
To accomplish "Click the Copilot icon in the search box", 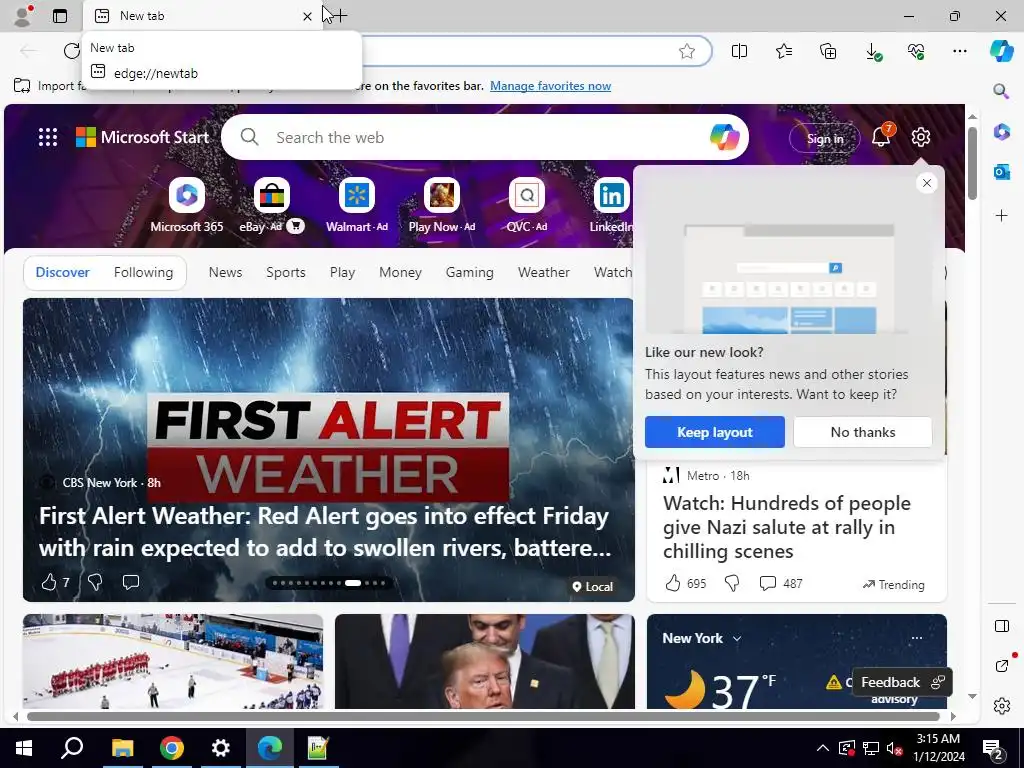I will pos(724,137).
